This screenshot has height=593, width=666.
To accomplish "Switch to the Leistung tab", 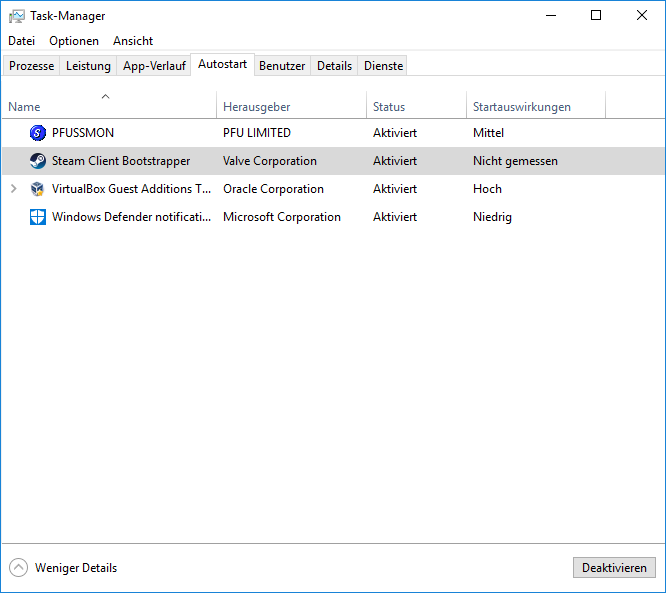I will pos(88,66).
